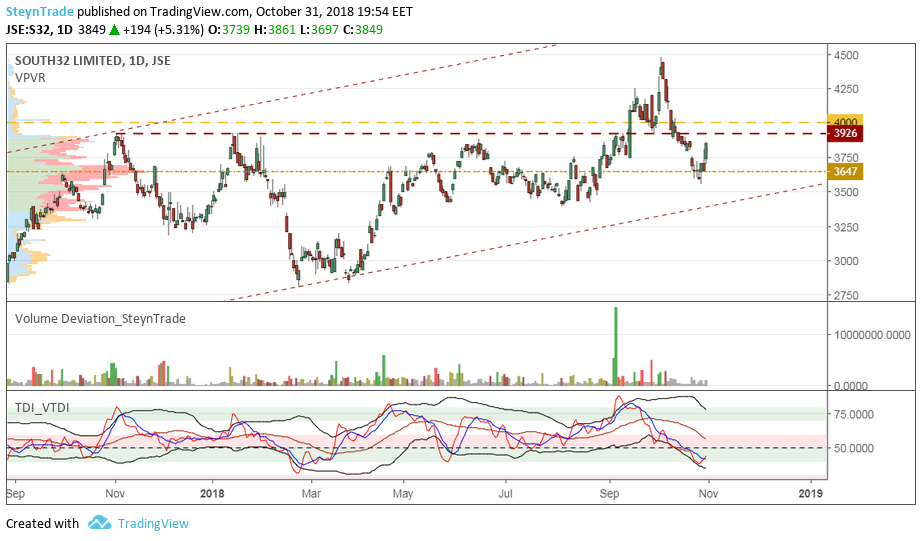This screenshot has width=922, height=541.
Task: Click the Nov 2017 time axis label
Action: 115,493
